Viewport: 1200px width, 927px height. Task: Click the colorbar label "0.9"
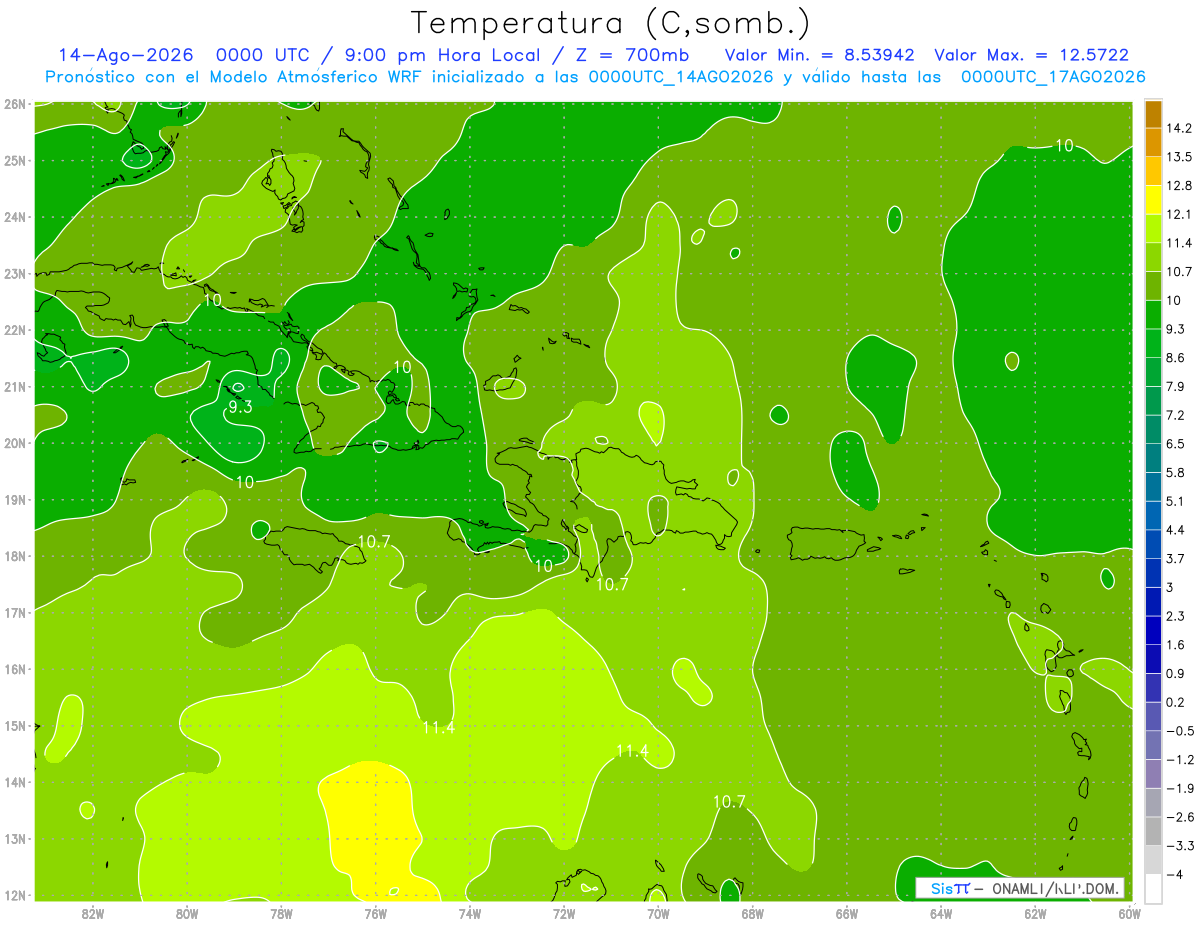coord(1177,673)
